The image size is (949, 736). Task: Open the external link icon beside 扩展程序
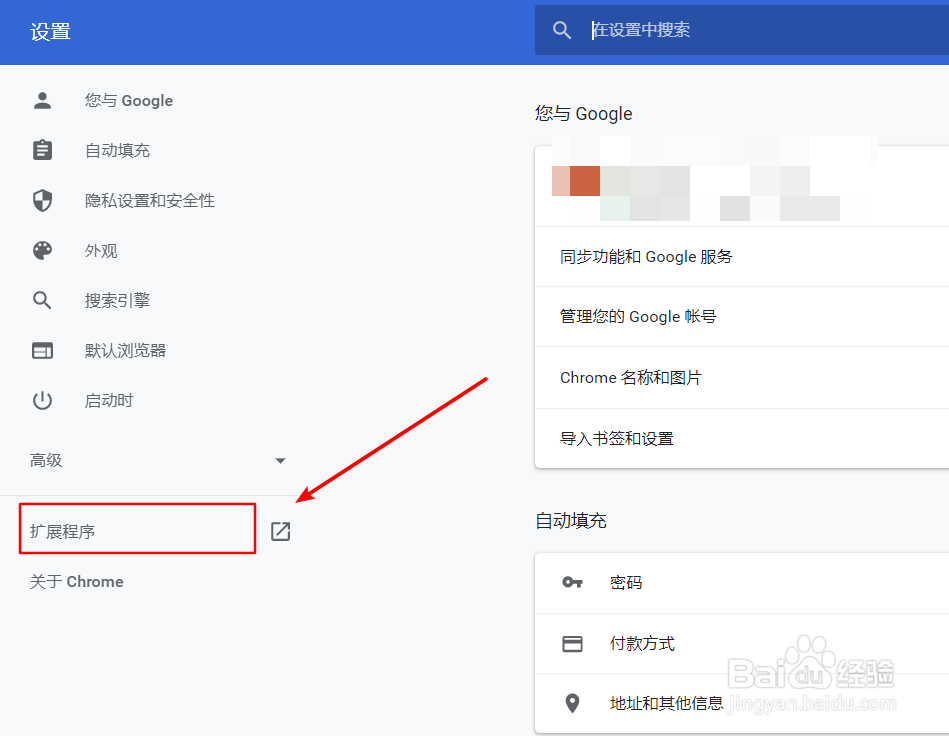click(280, 530)
